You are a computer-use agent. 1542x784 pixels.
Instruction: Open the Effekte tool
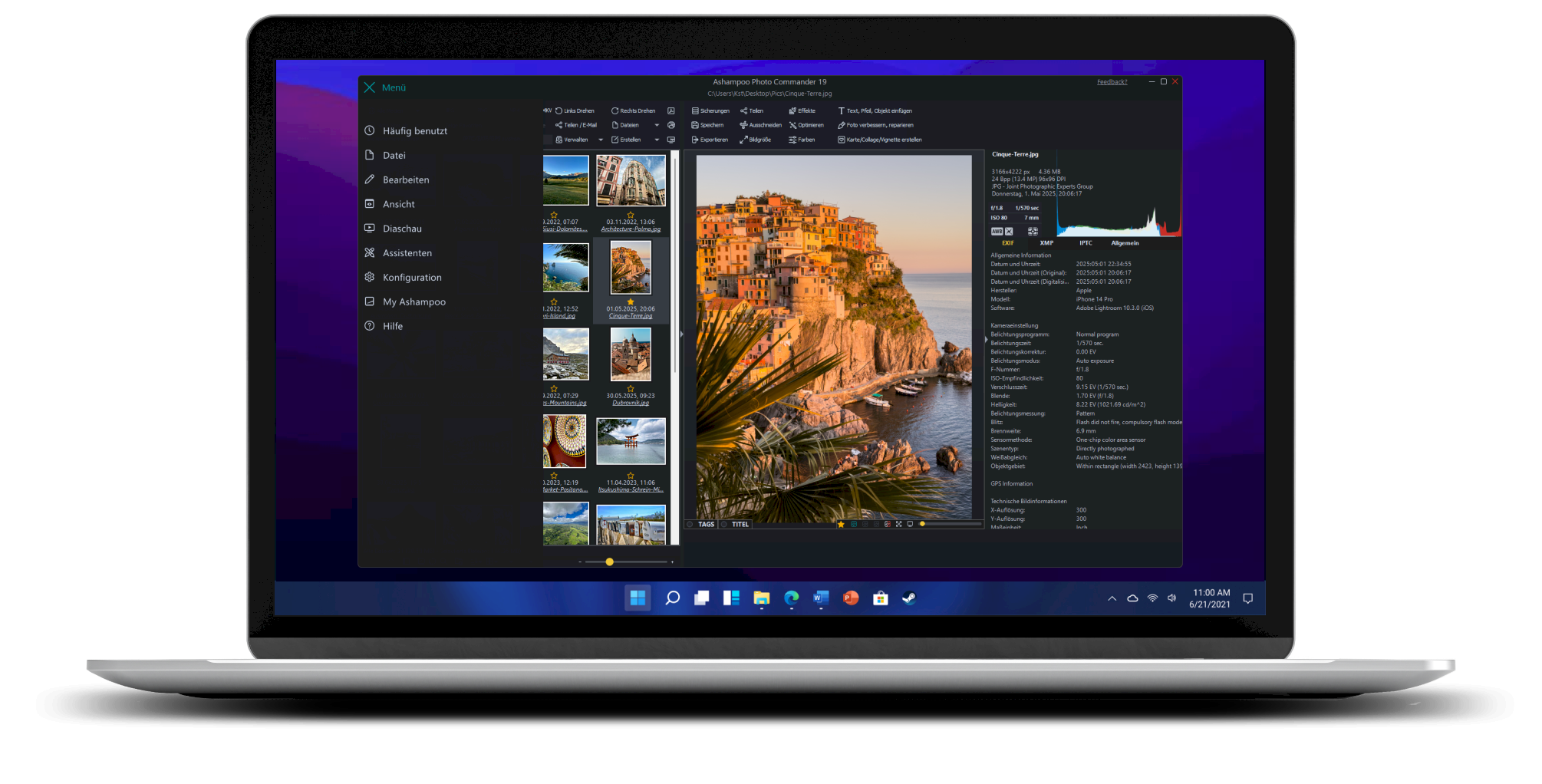pyautogui.click(x=802, y=110)
